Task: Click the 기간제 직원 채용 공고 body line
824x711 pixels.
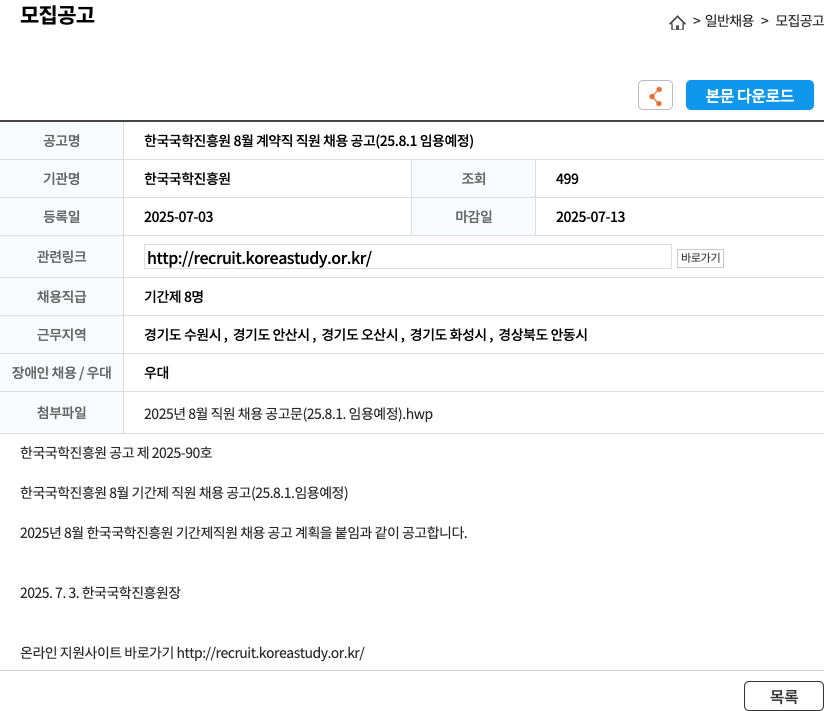Action: (x=184, y=493)
